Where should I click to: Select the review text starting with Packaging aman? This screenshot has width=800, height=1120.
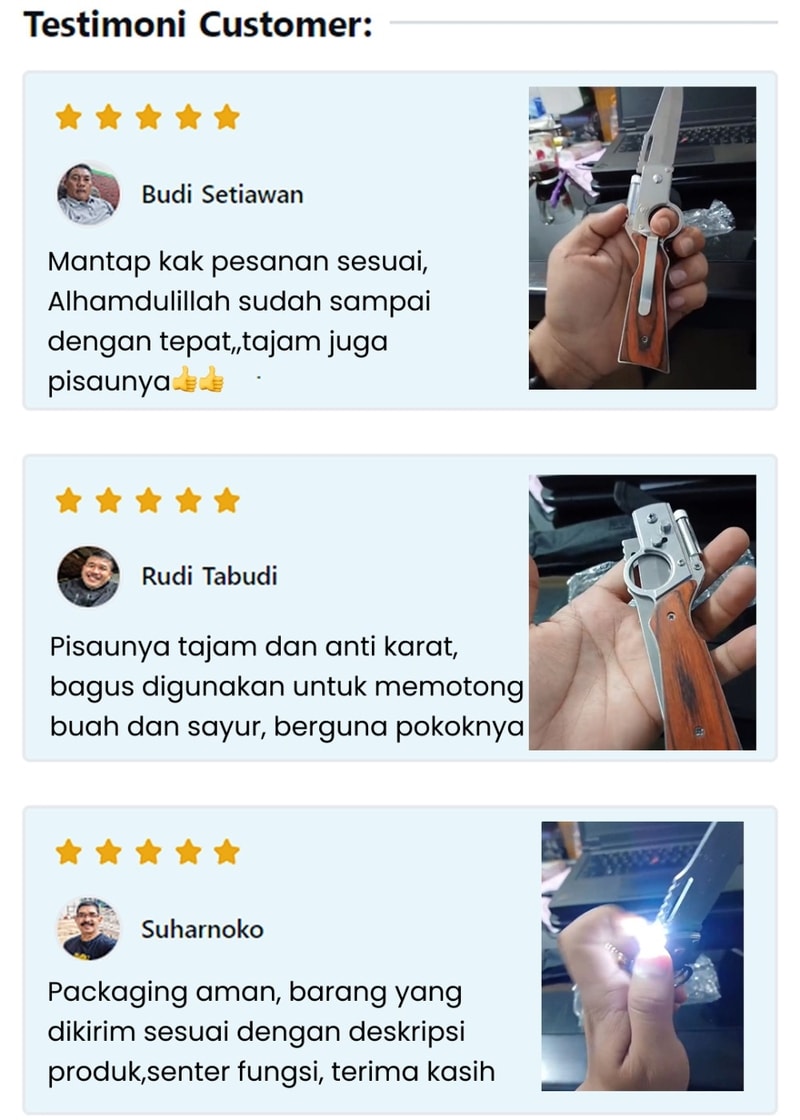pos(271,1032)
